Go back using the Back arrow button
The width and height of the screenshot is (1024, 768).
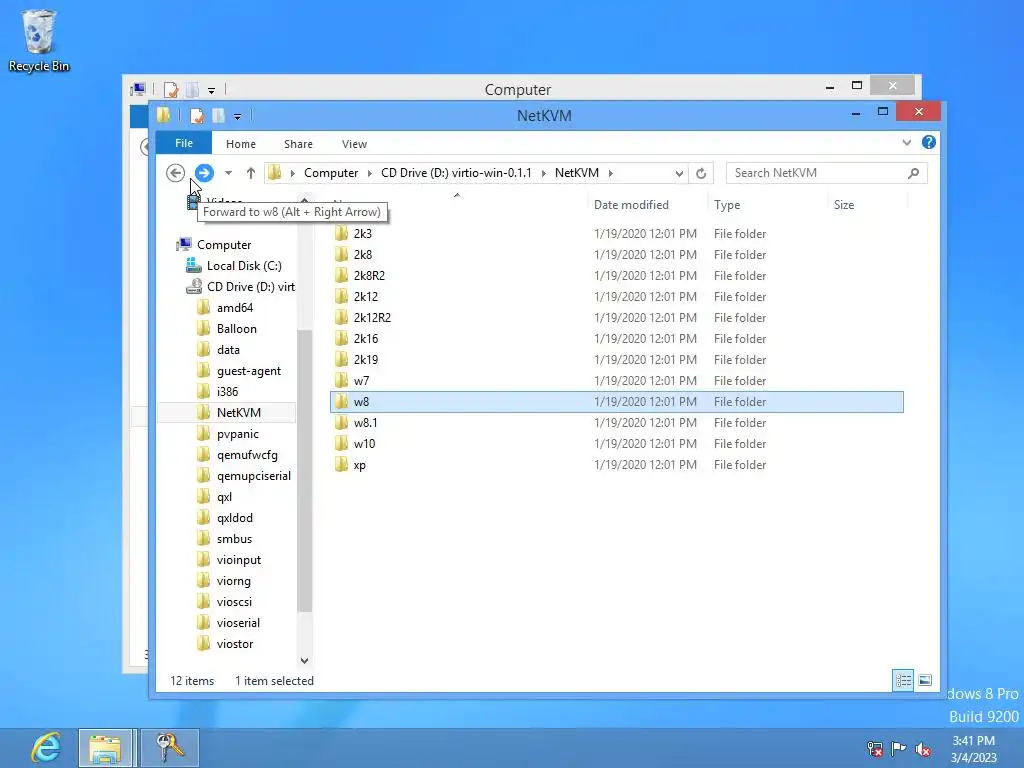175,173
